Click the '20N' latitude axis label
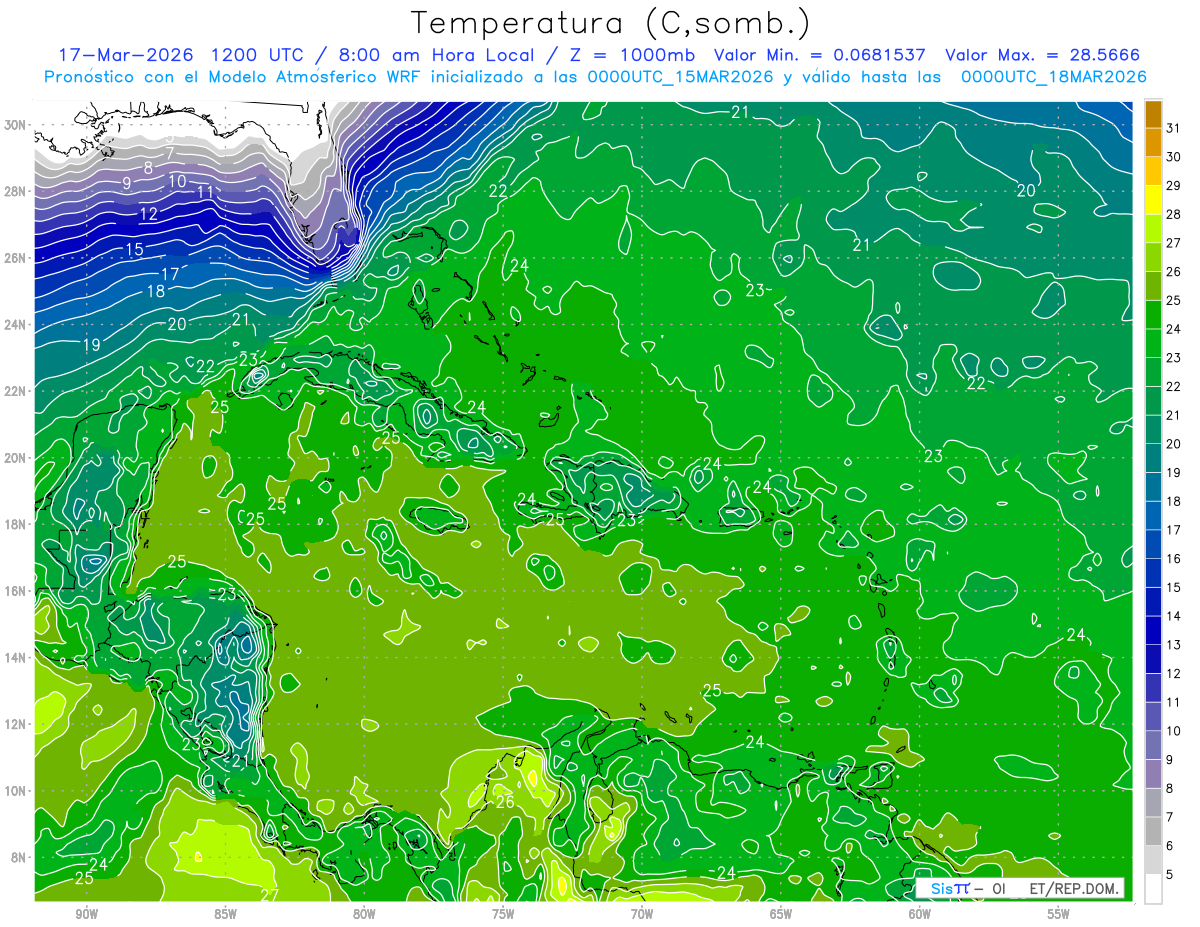 [16, 458]
